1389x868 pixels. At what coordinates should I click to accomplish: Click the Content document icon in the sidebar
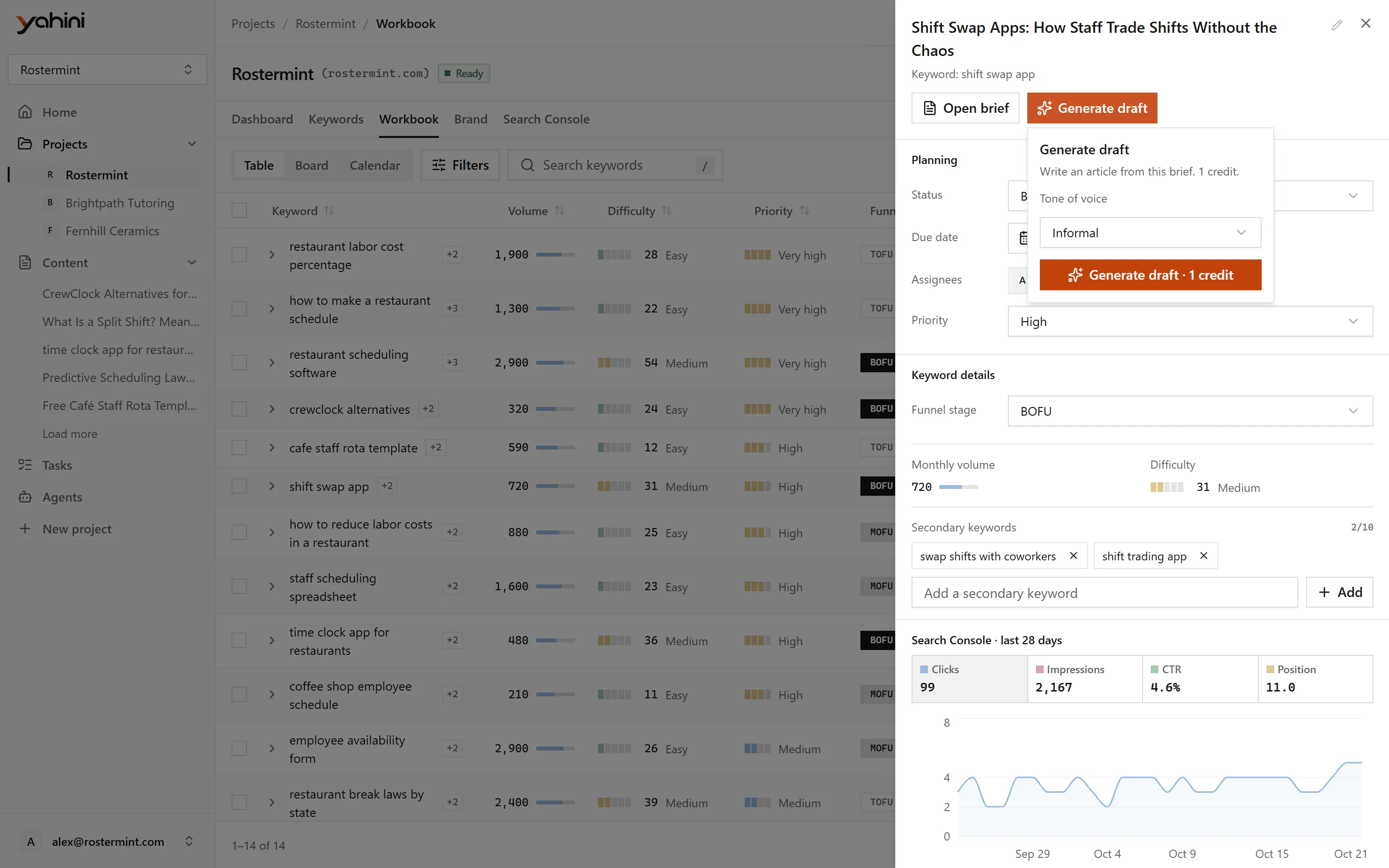tap(25, 263)
